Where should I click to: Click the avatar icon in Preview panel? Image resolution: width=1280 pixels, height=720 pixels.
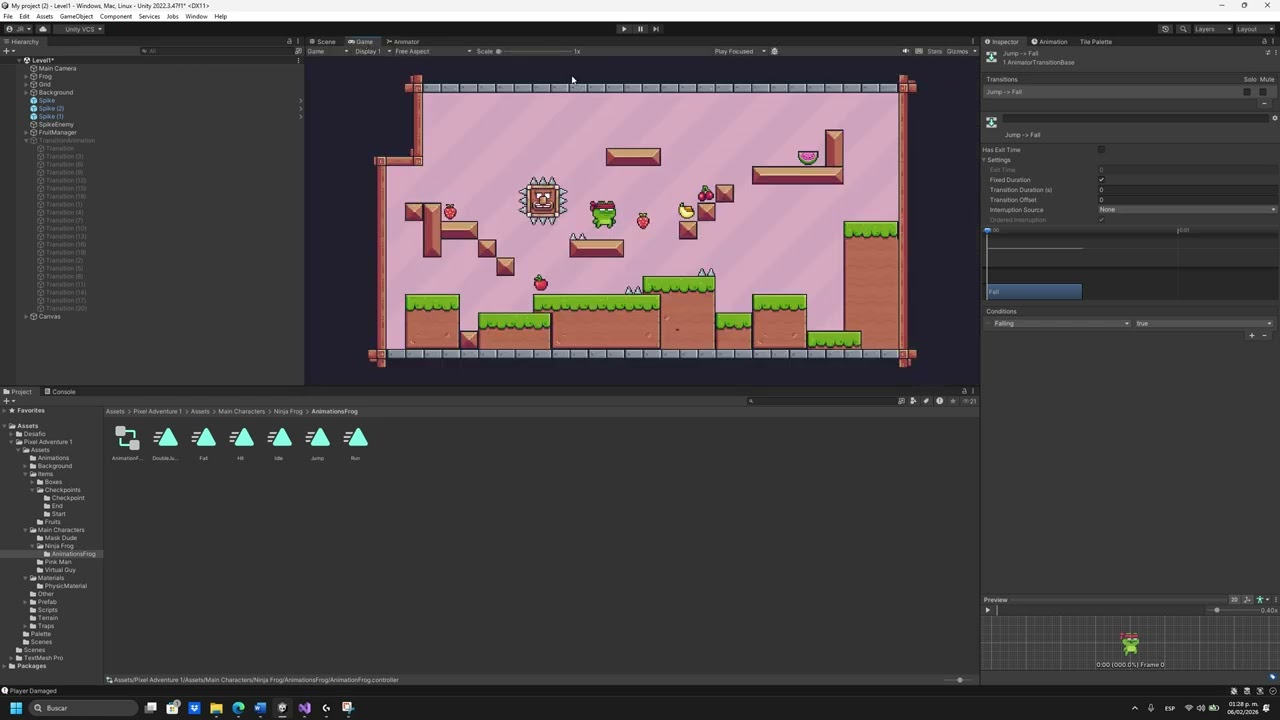click(1261, 600)
